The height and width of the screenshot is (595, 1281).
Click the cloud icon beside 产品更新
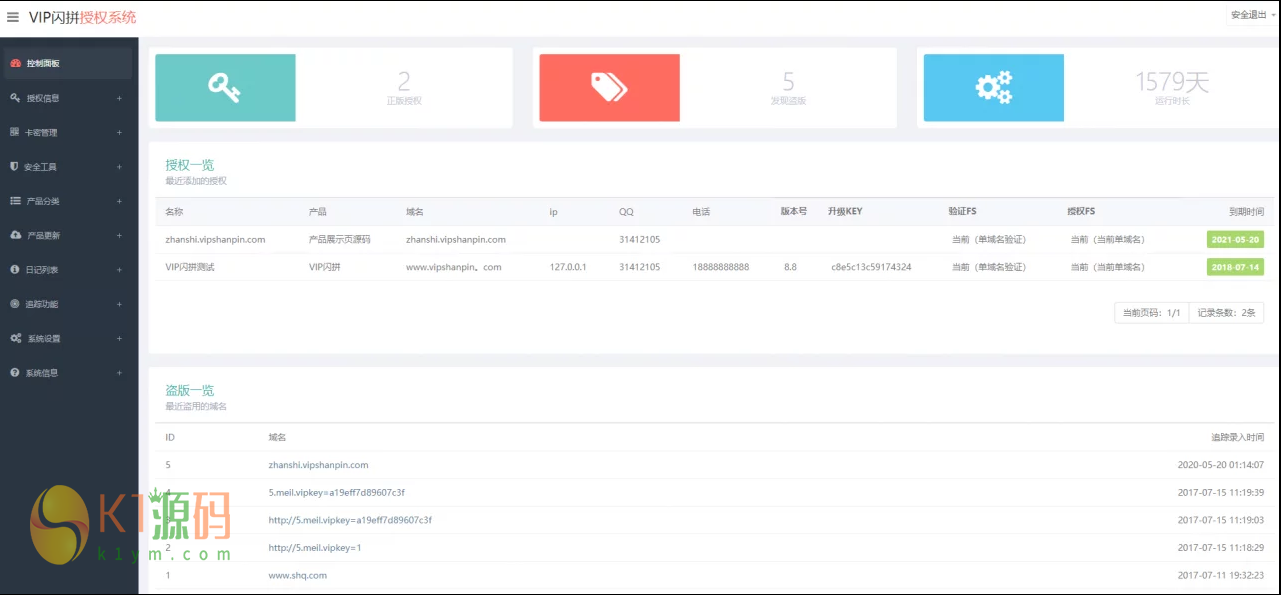point(15,235)
